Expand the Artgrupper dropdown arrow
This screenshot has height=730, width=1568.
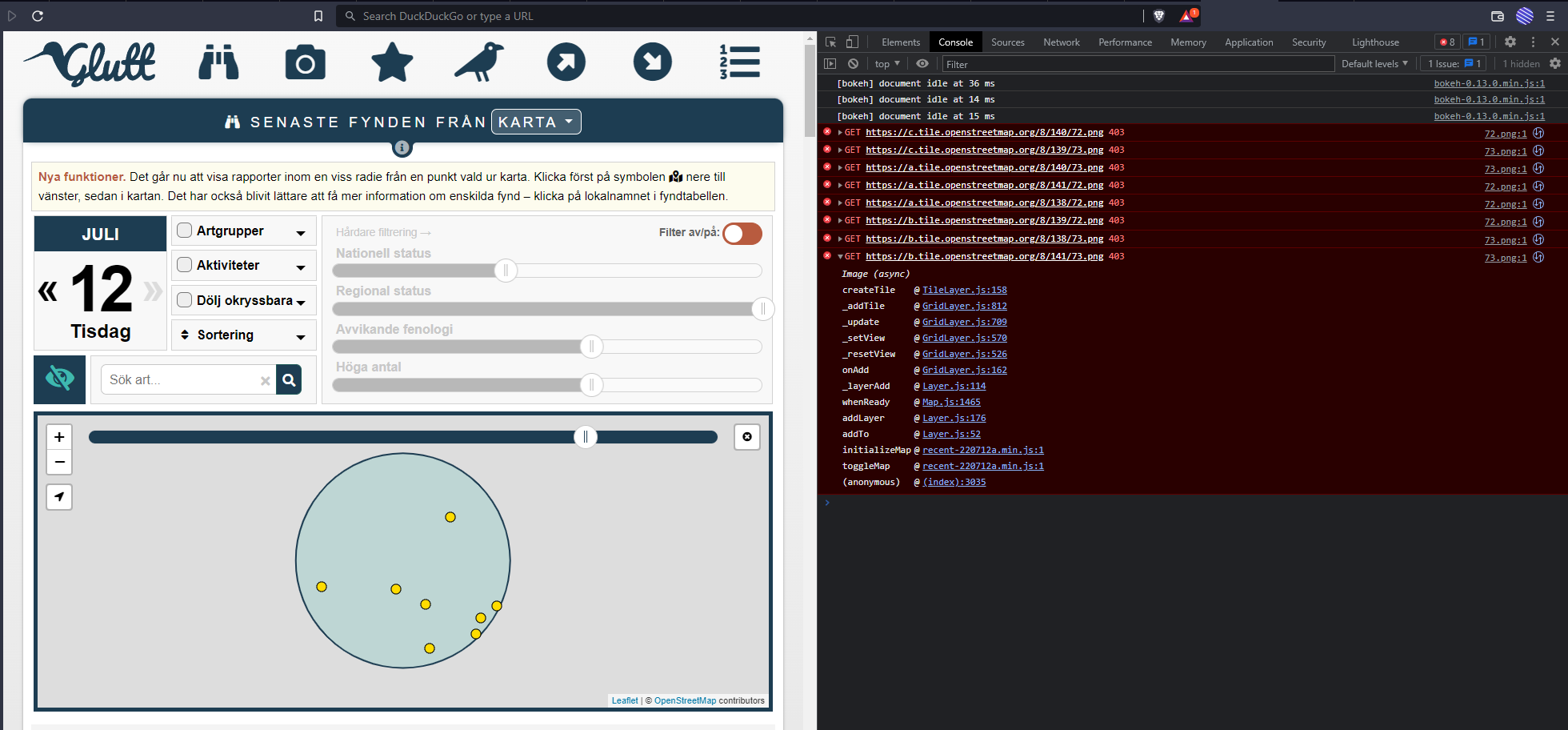click(x=301, y=233)
